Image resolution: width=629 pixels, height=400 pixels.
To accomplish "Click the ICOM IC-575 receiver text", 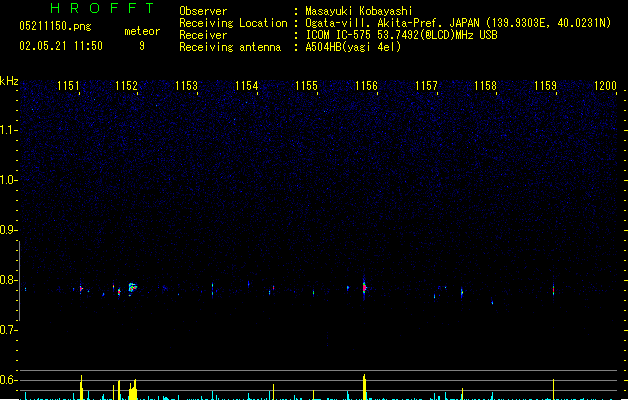I will tap(401, 35).
